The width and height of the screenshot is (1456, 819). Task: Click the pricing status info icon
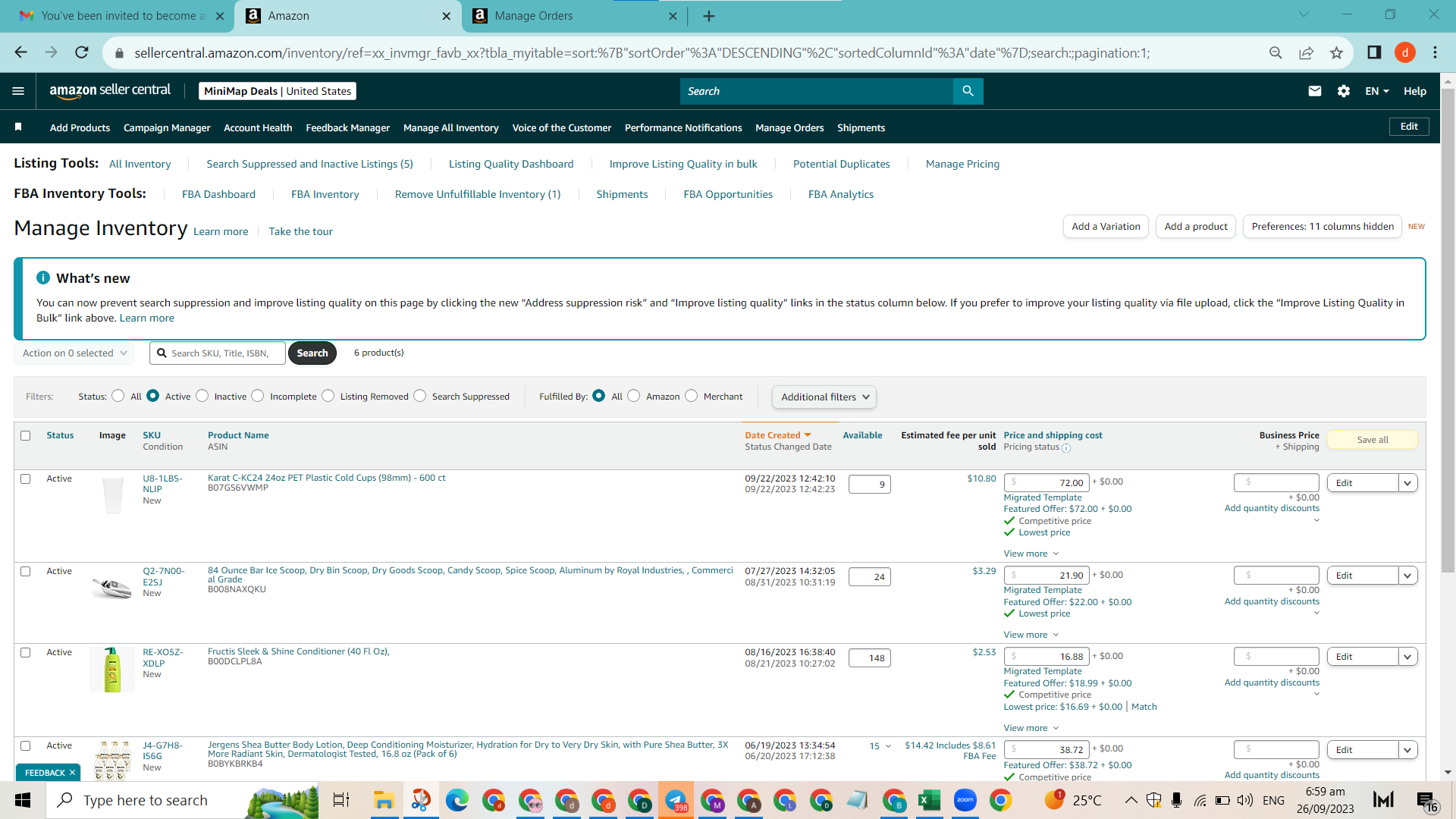(x=1066, y=448)
